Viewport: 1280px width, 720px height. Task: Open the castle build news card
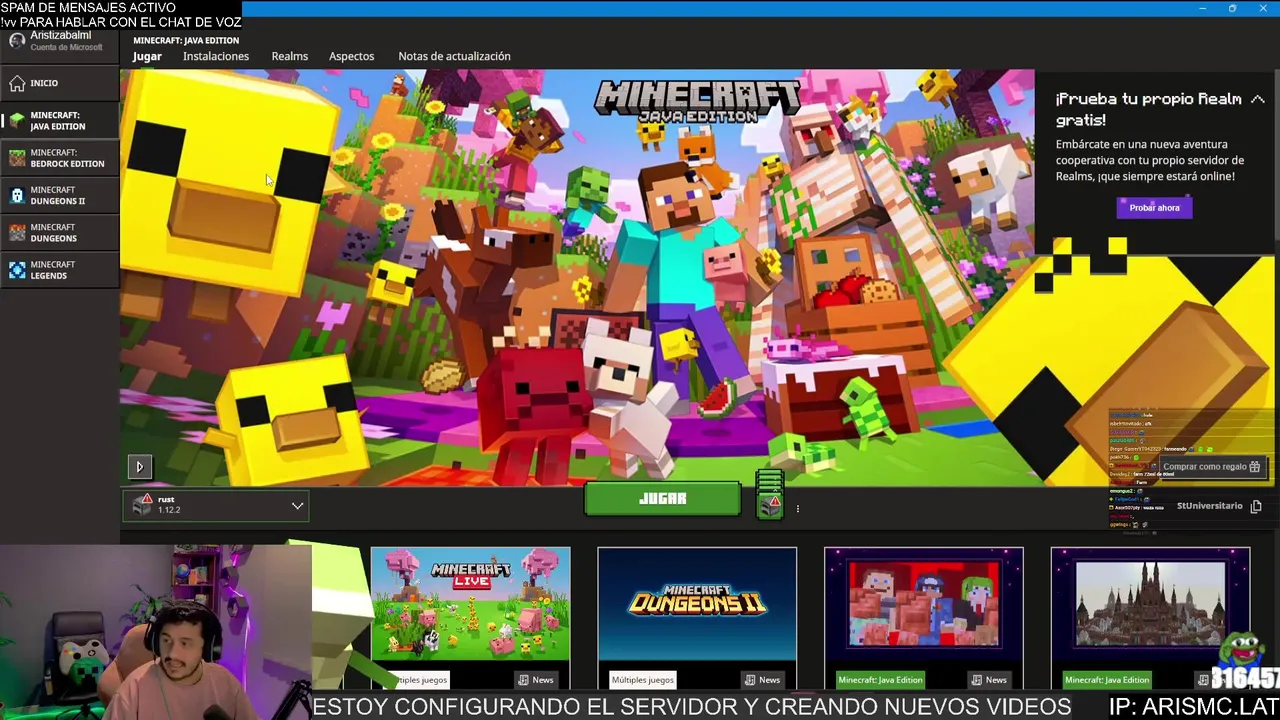(x=1150, y=618)
